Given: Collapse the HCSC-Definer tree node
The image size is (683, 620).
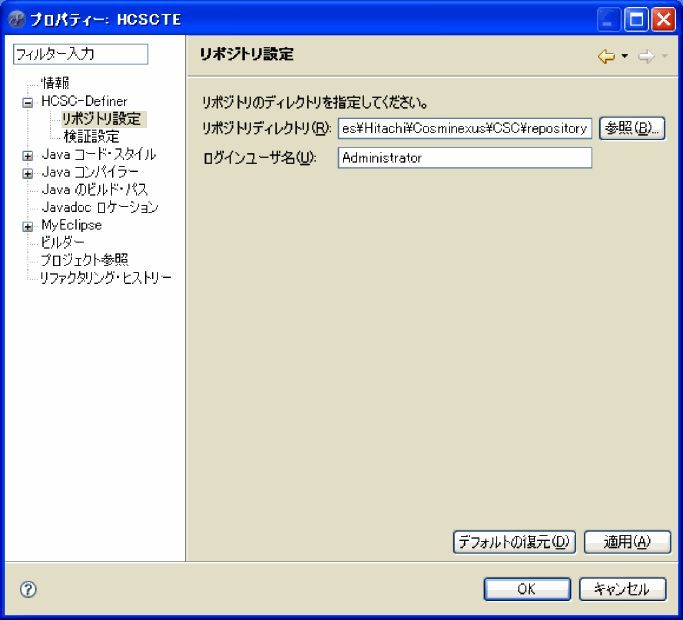Looking at the screenshot, I should coord(27,103).
